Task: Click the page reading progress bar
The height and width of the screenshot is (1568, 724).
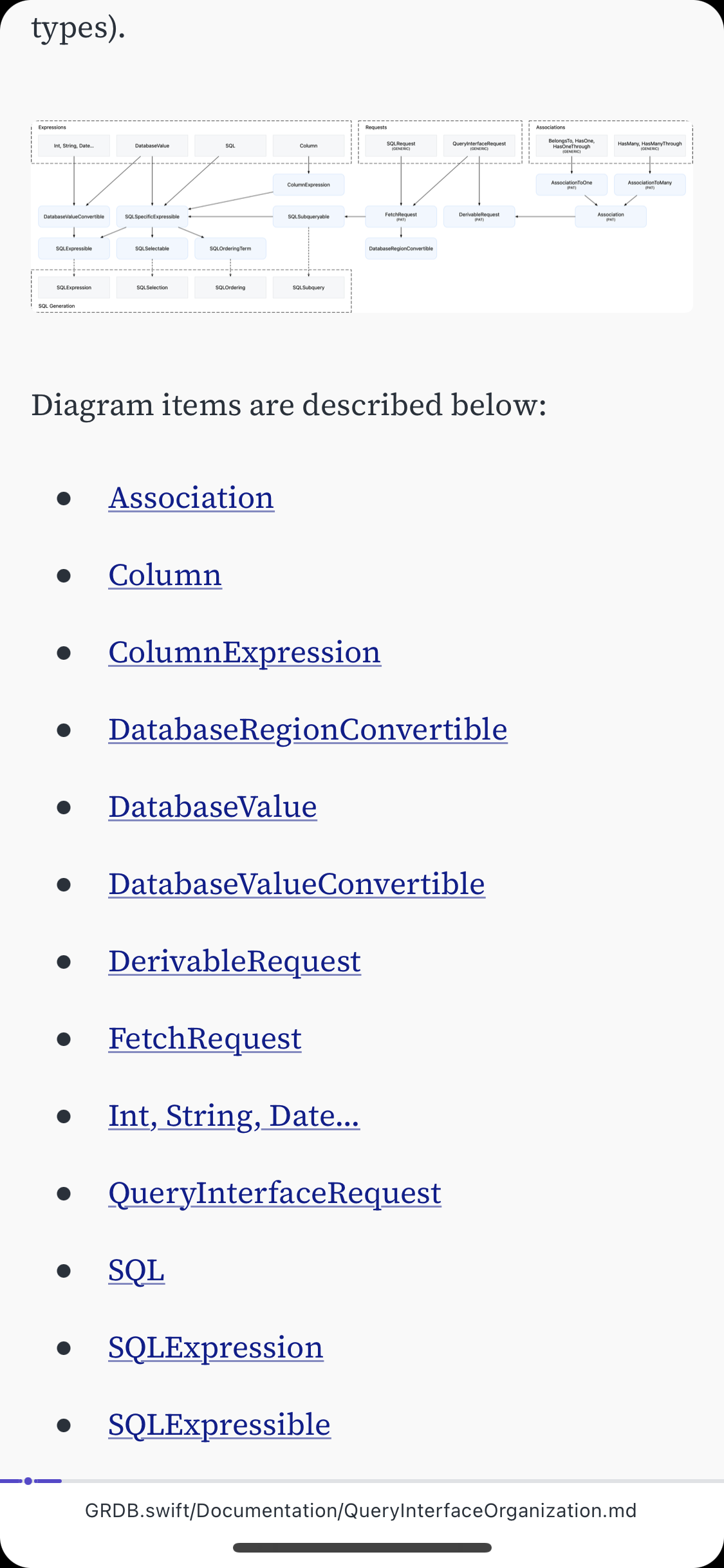Action: tap(362, 1481)
